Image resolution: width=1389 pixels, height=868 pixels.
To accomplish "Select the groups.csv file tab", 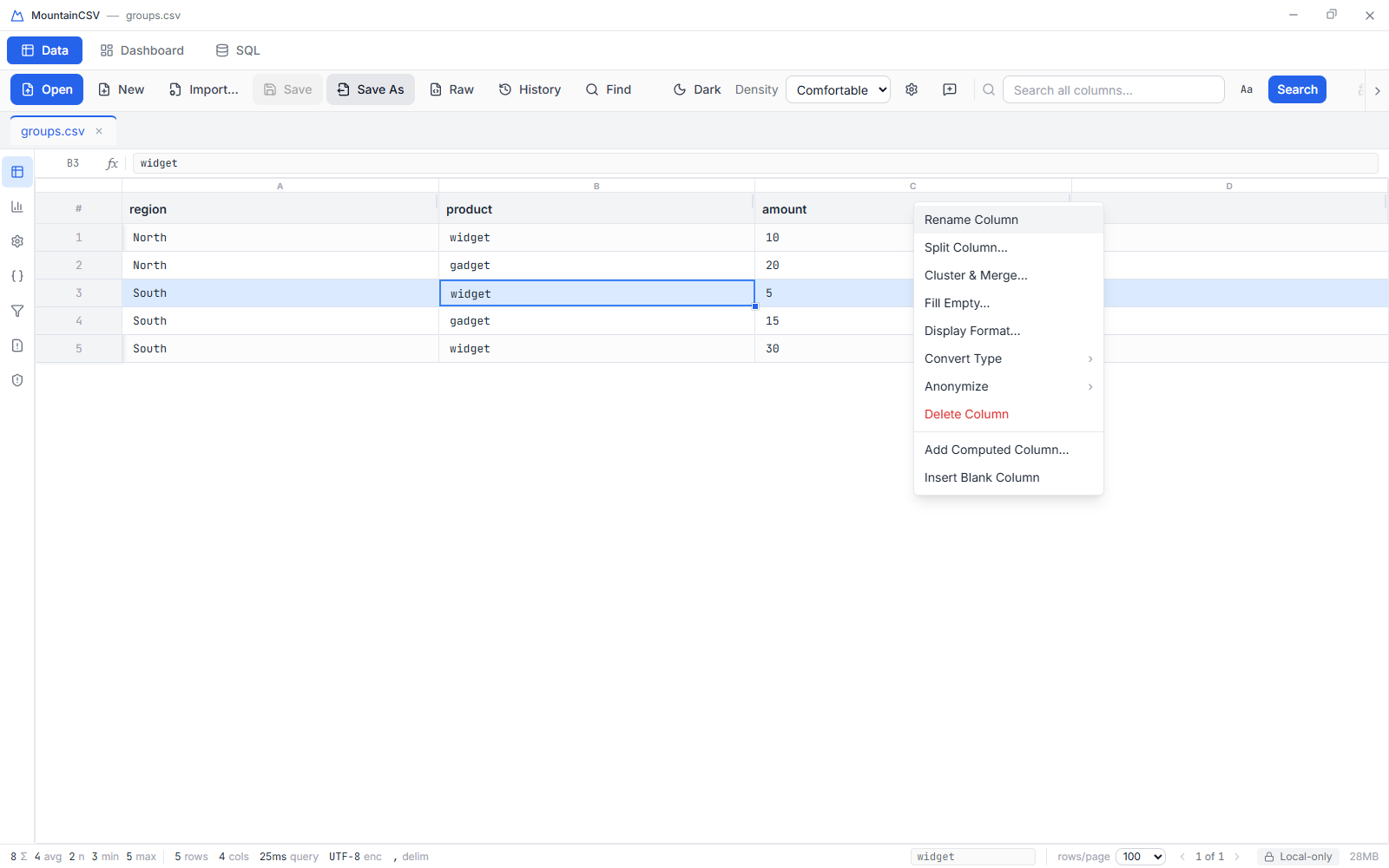I will pos(53,131).
